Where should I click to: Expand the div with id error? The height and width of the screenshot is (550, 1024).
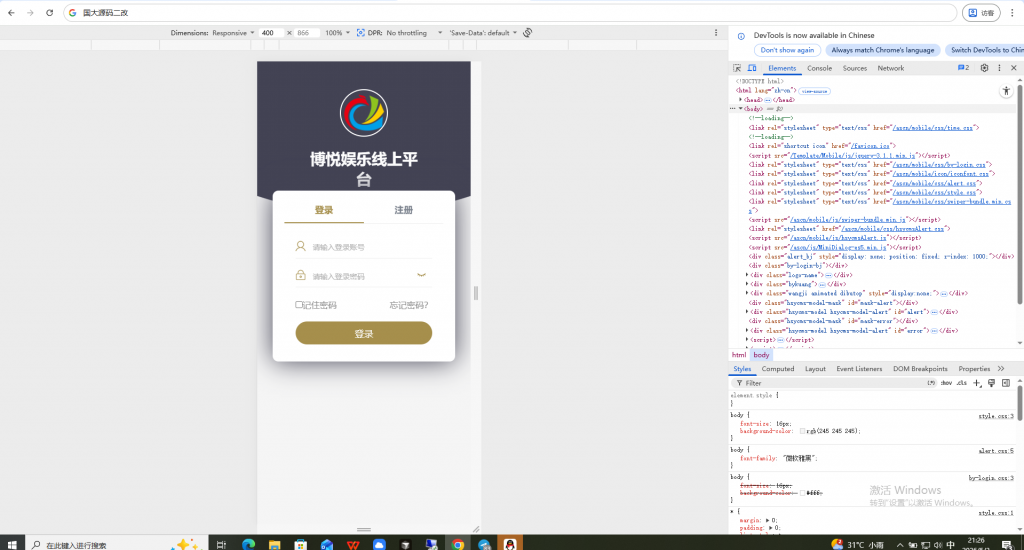pos(747,331)
